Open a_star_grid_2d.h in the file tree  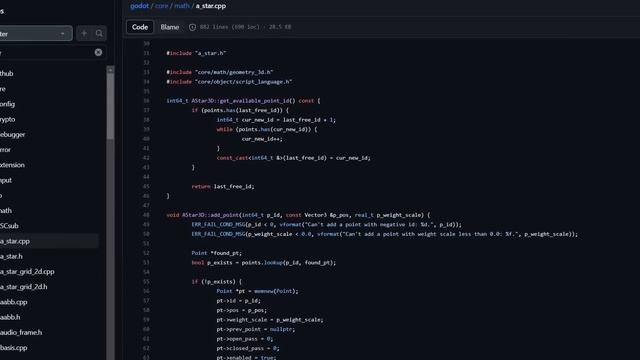24,287
